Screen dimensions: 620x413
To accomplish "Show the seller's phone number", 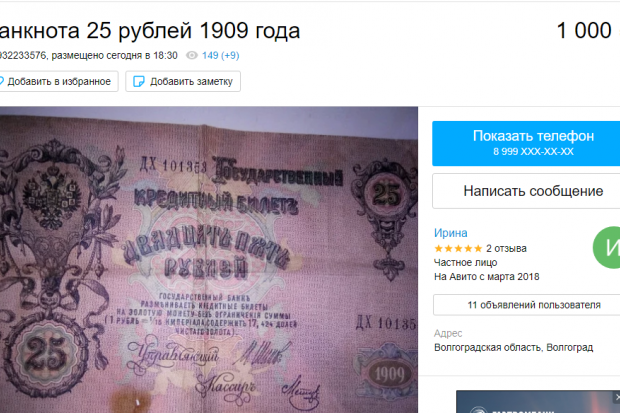I will click(x=526, y=144).
